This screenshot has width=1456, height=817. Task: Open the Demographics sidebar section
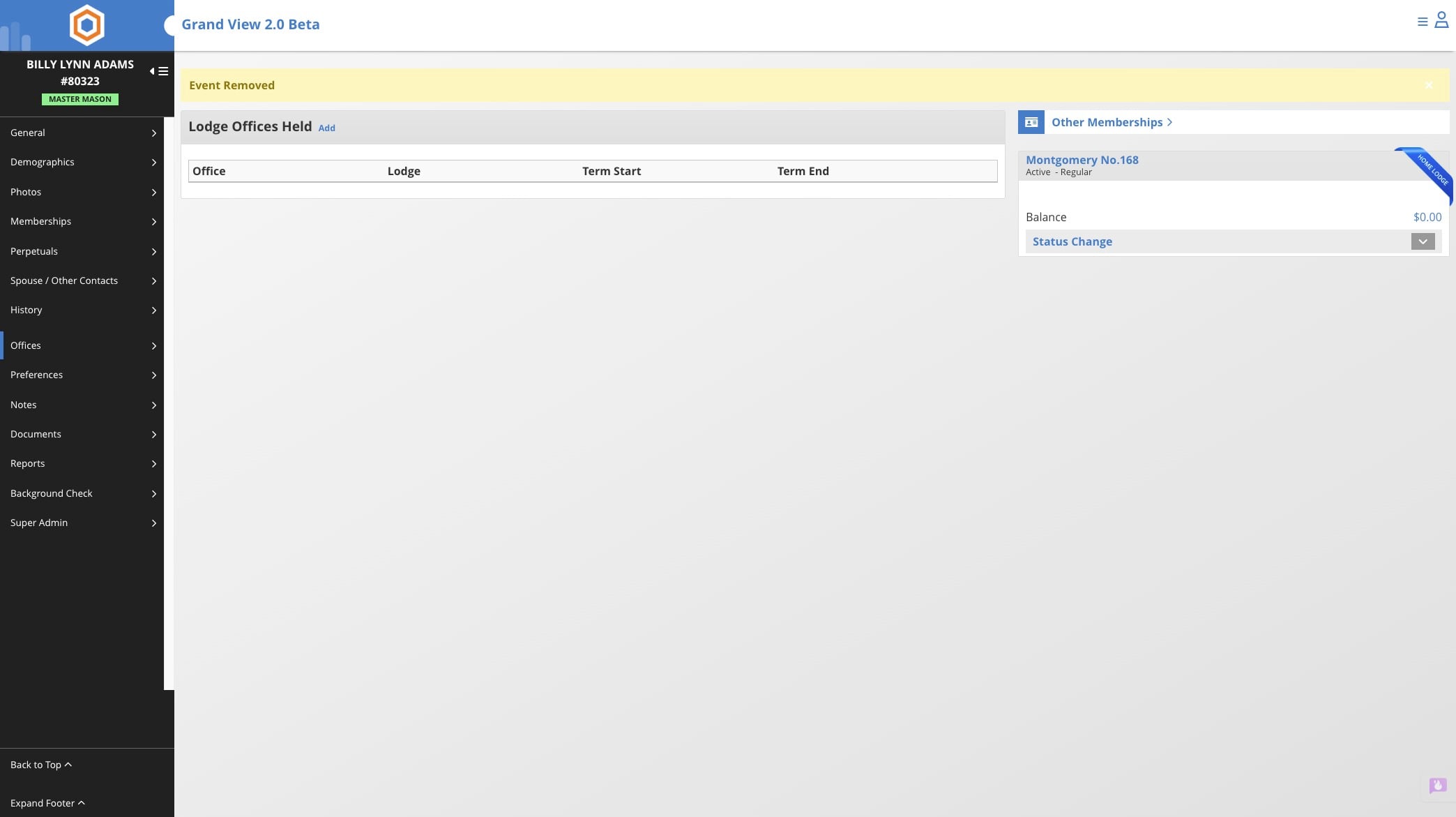point(82,162)
